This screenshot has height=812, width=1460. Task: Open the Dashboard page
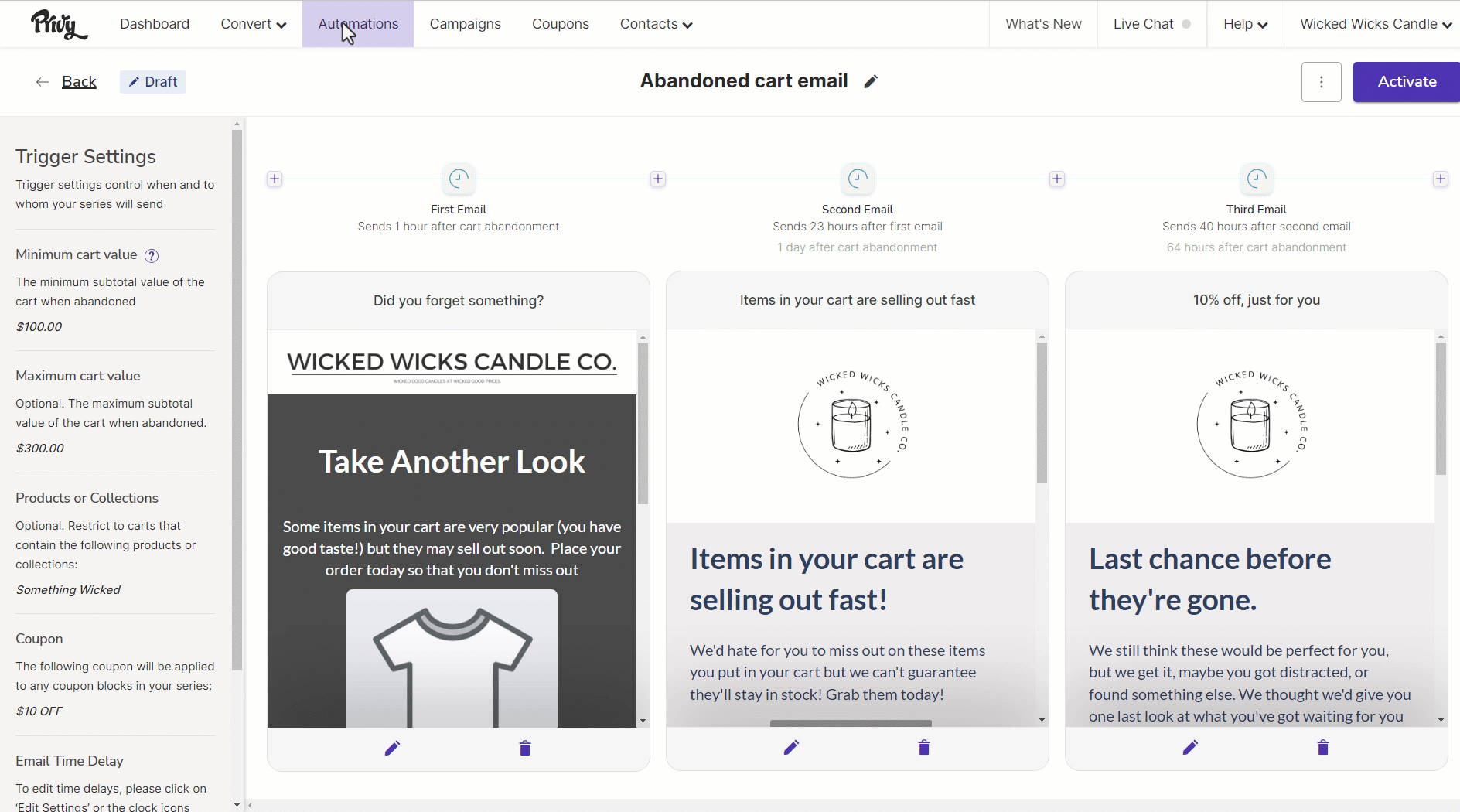[155, 24]
